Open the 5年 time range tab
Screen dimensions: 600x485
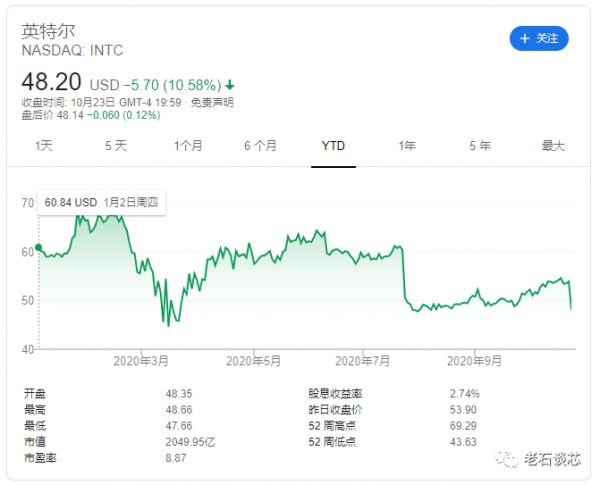point(480,146)
